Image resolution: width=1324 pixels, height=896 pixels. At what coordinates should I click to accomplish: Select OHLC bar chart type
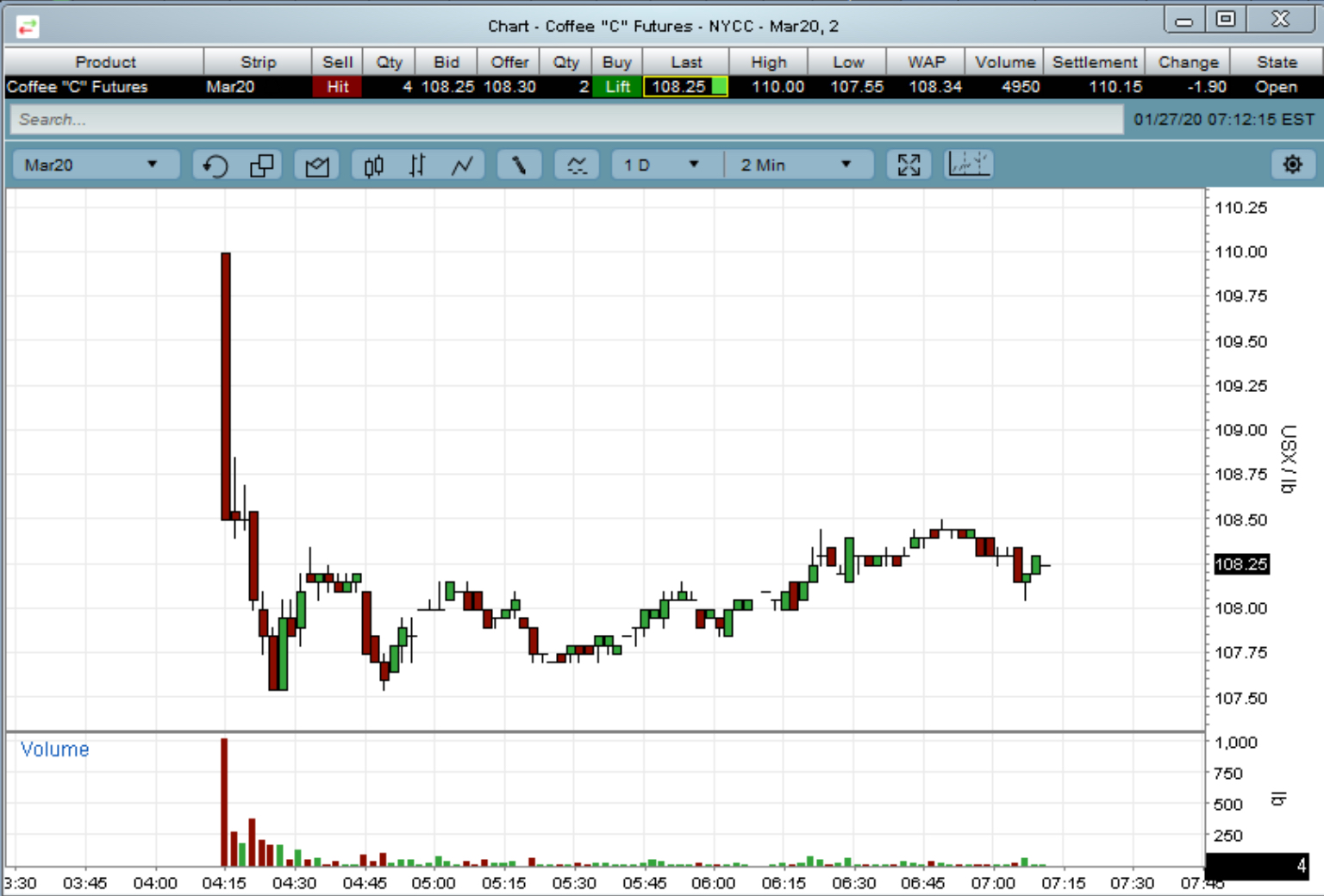[x=417, y=165]
